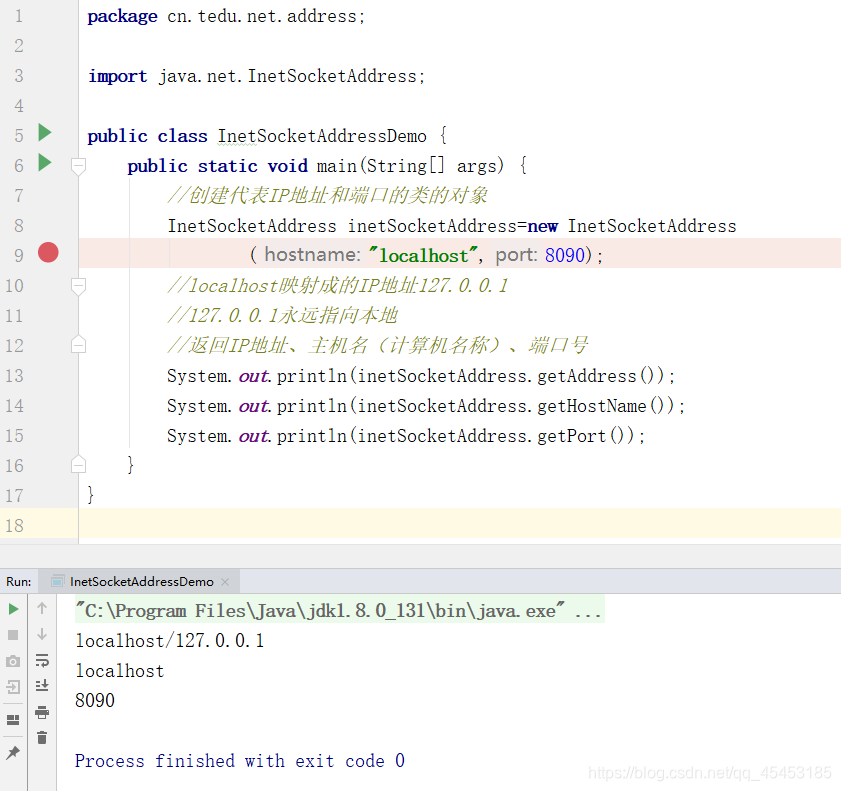Click the Exit icon in Run toolbar

click(13, 687)
